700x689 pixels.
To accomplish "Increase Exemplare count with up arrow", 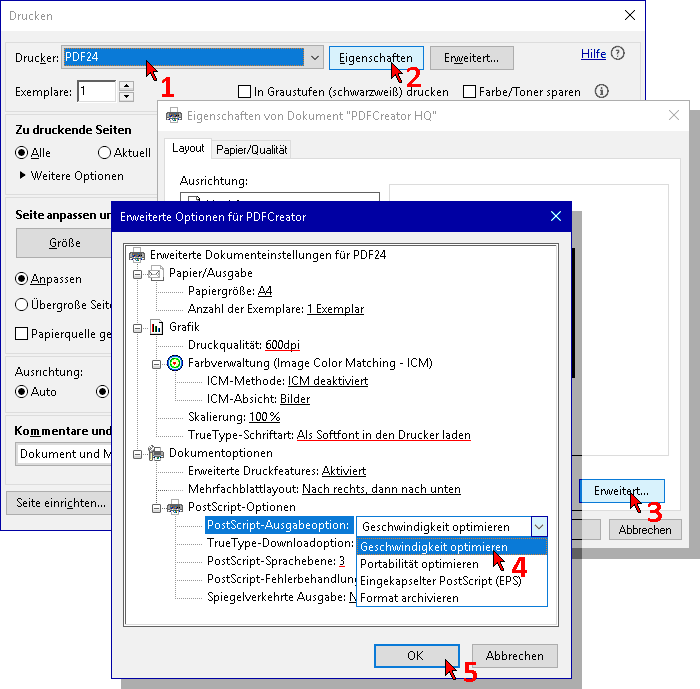I will [126, 86].
